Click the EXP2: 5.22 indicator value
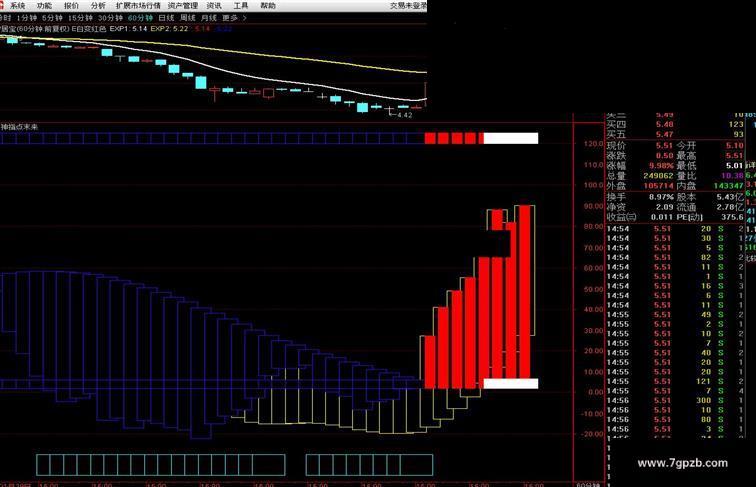Image resolution: width=756 pixels, height=487 pixels. point(169,29)
